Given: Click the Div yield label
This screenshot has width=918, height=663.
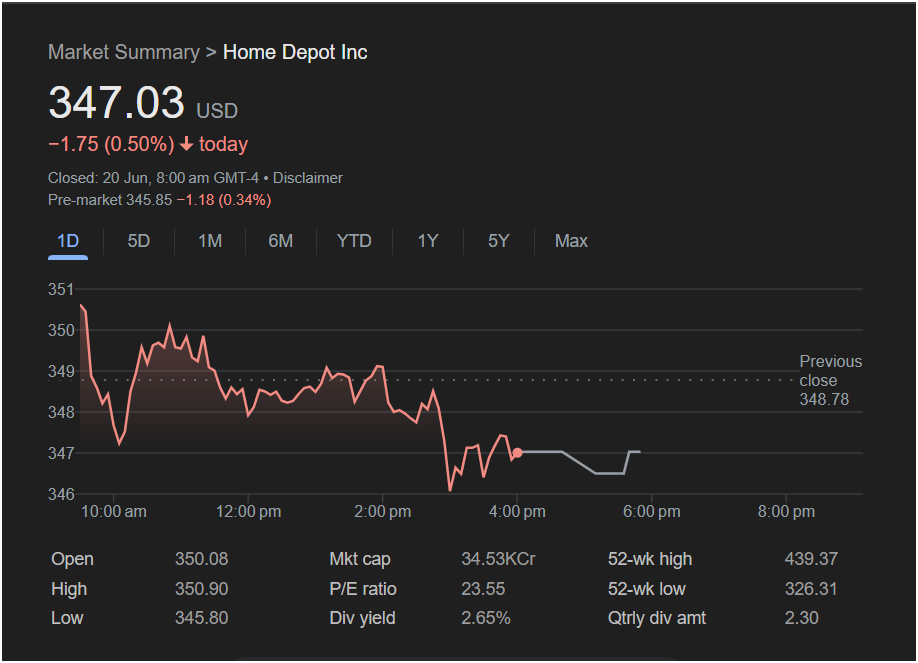Looking at the screenshot, I should [362, 618].
